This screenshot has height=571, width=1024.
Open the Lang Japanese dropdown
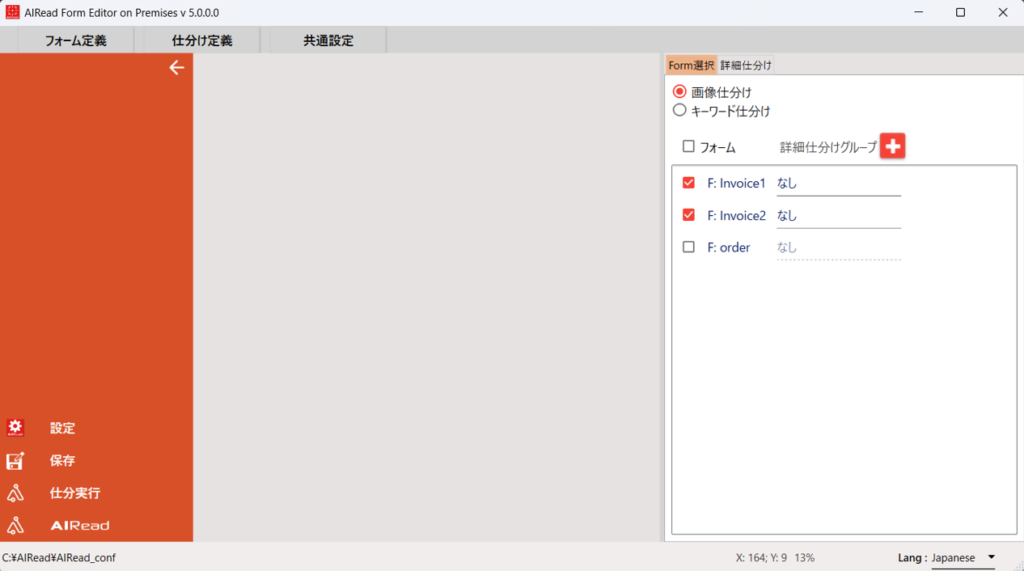[963, 558]
